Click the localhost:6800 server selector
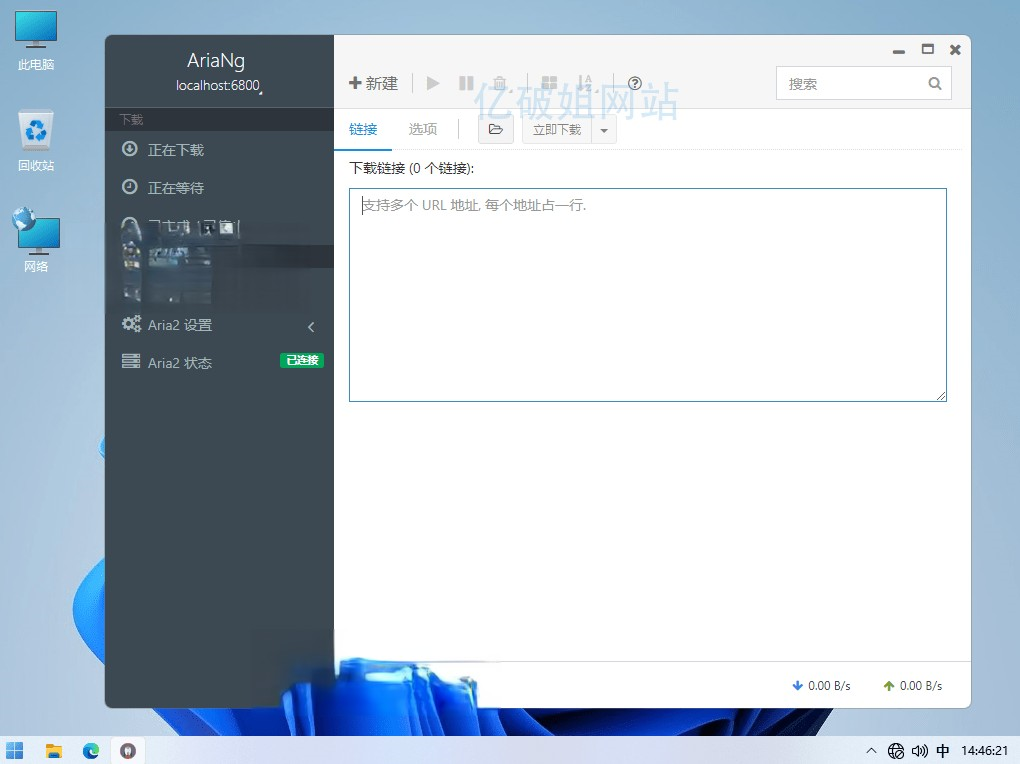The height and width of the screenshot is (764, 1020). point(219,85)
